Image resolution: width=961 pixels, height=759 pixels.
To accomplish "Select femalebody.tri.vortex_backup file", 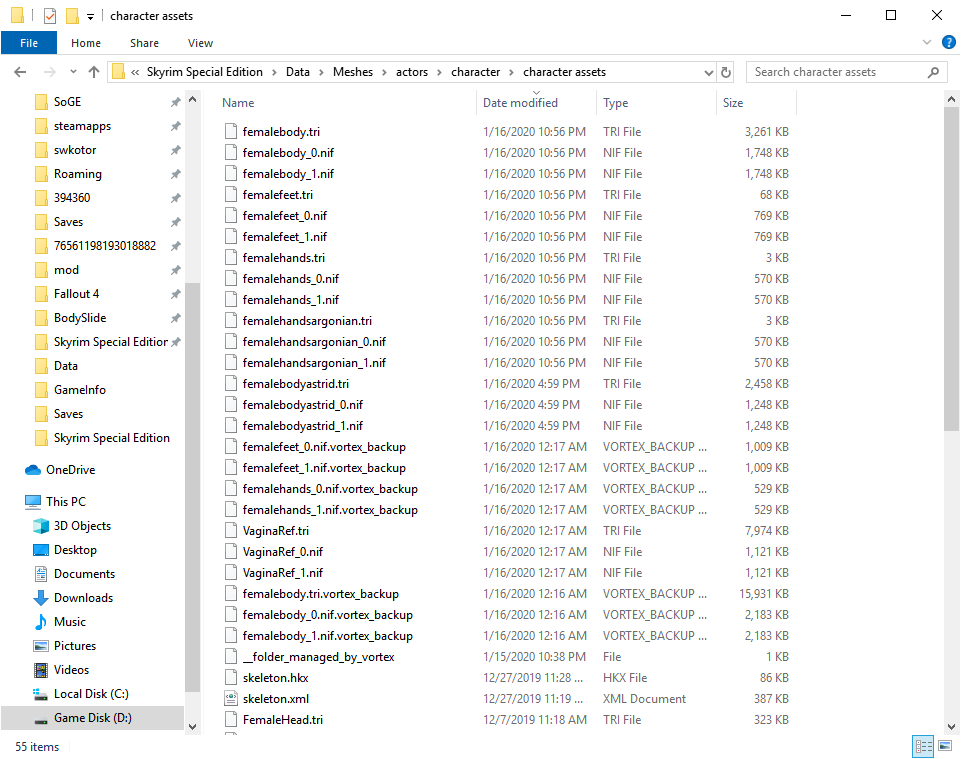I will [321, 593].
